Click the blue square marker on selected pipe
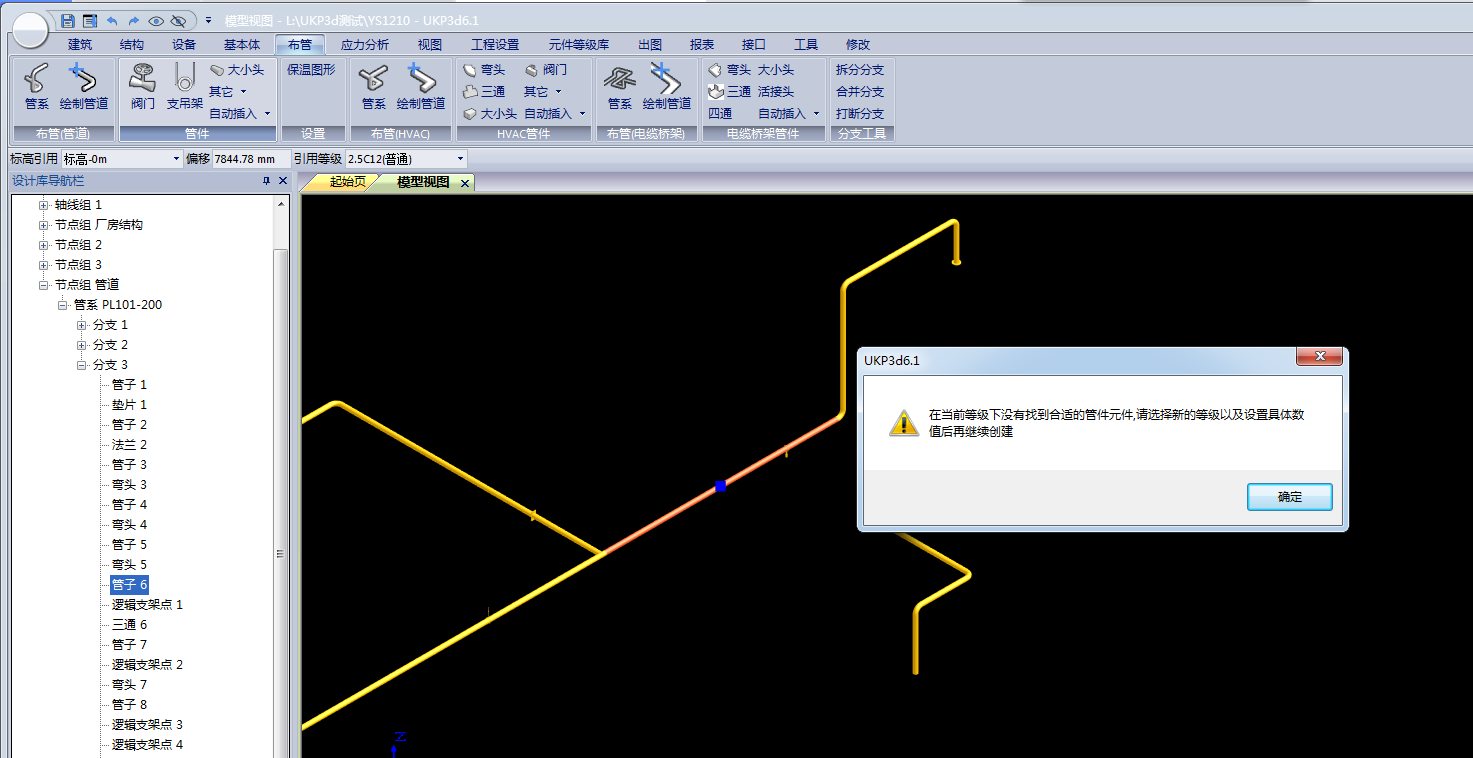Viewport: 1473px width, 758px height. coord(720,487)
